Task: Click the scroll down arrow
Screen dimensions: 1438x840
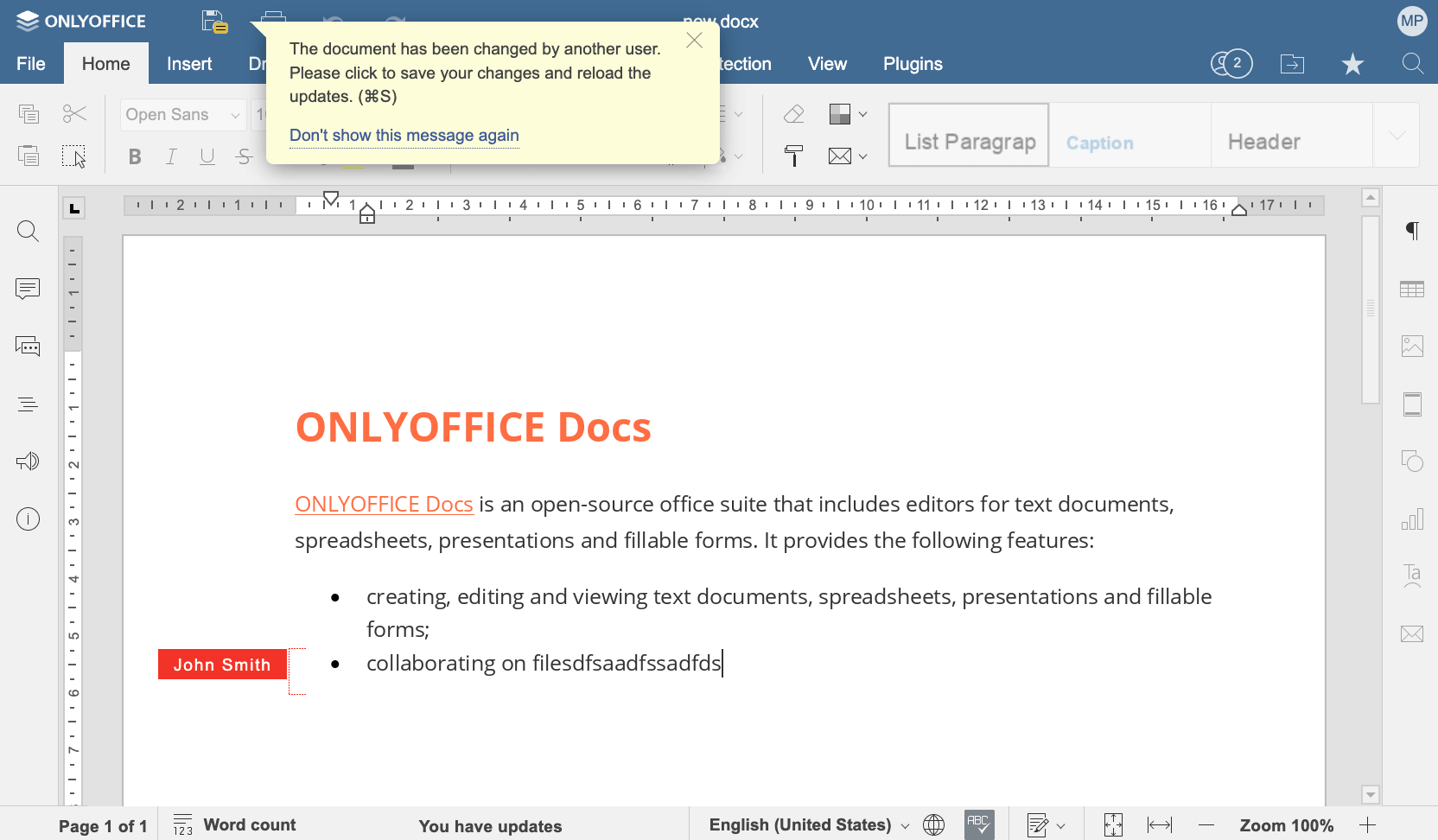Action: [x=1371, y=794]
